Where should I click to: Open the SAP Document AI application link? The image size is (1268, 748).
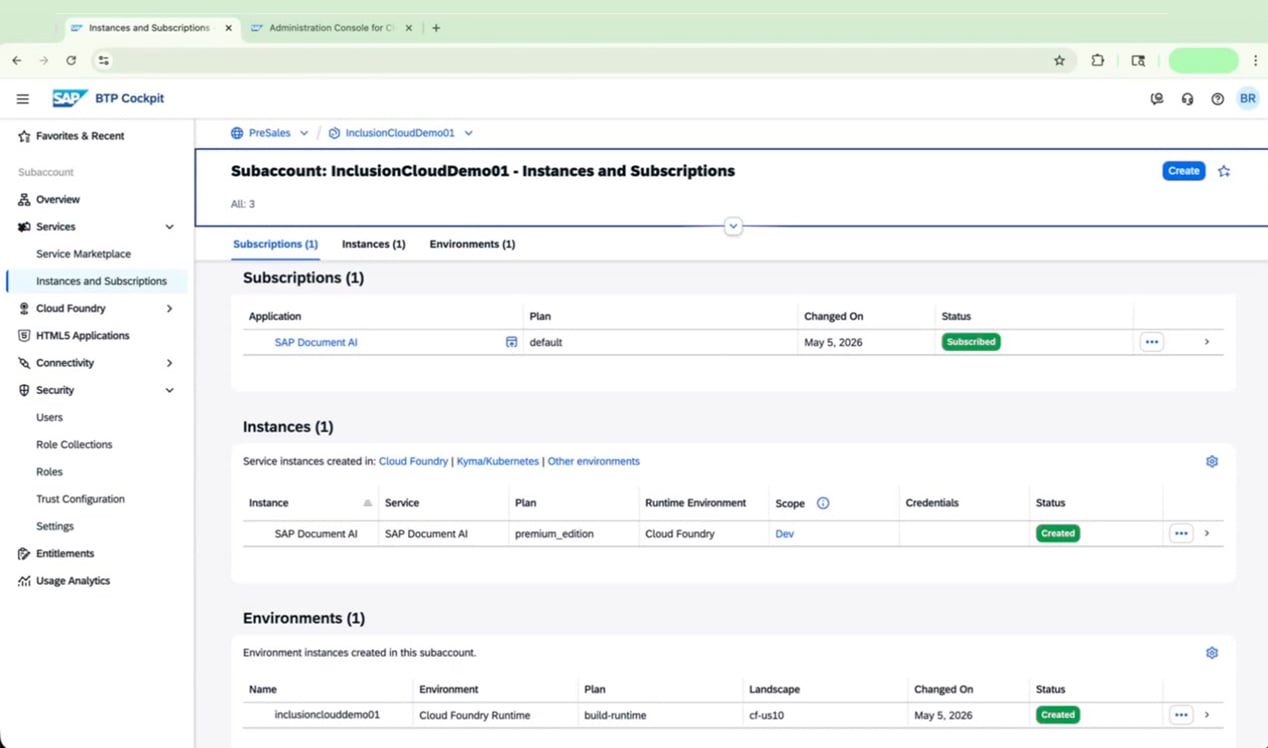[x=316, y=342]
